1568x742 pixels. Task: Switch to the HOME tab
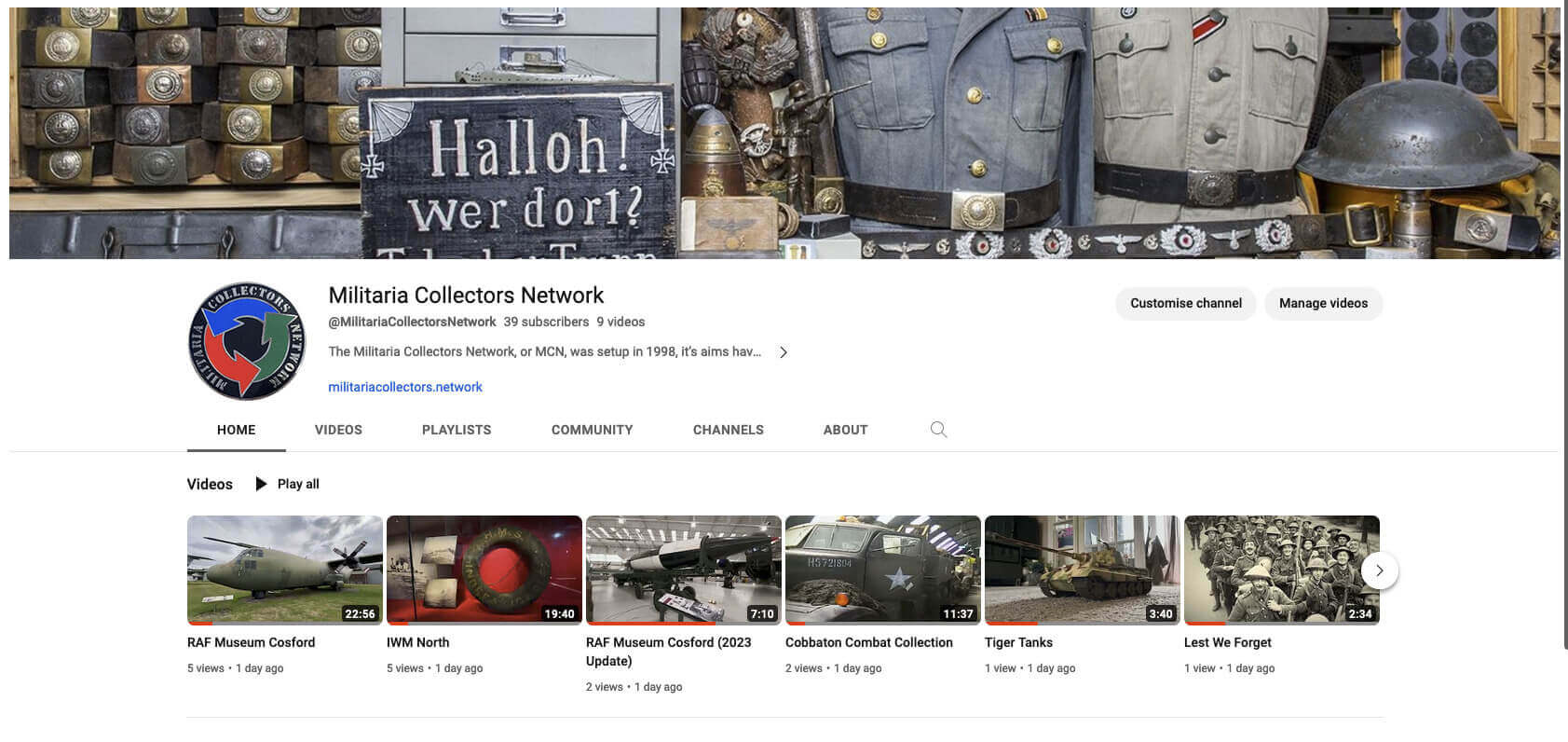coord(237,430)
